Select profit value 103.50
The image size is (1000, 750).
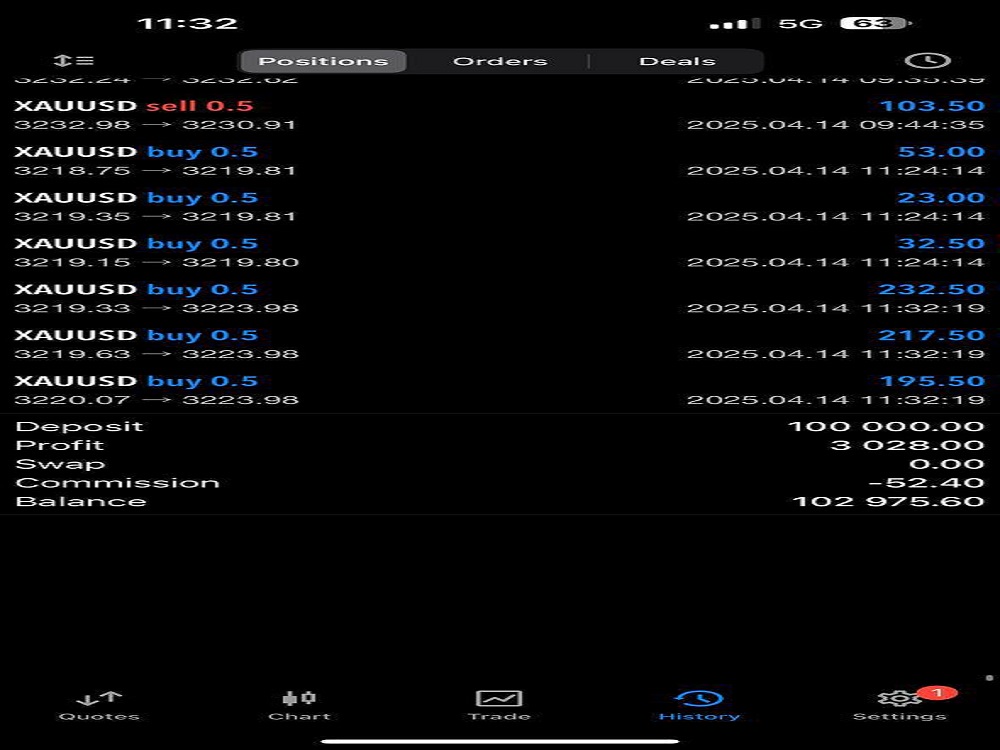(932, 106)
